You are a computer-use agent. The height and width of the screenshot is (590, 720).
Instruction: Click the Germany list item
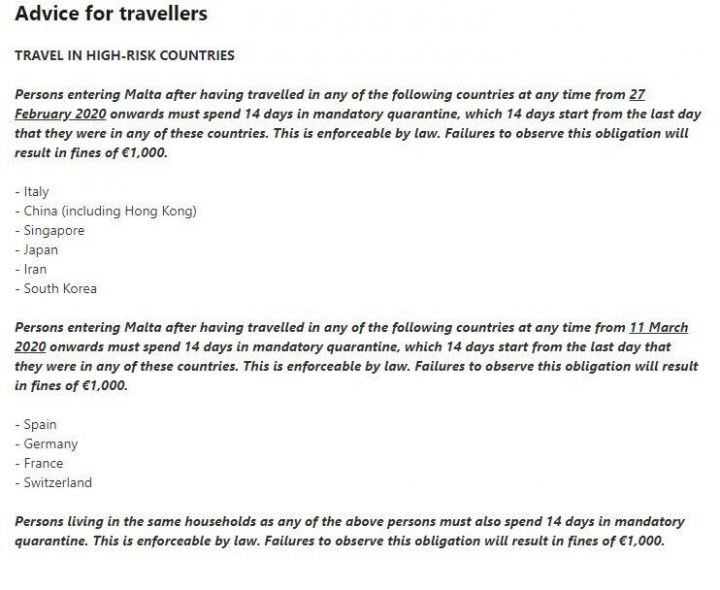[50, 444]
